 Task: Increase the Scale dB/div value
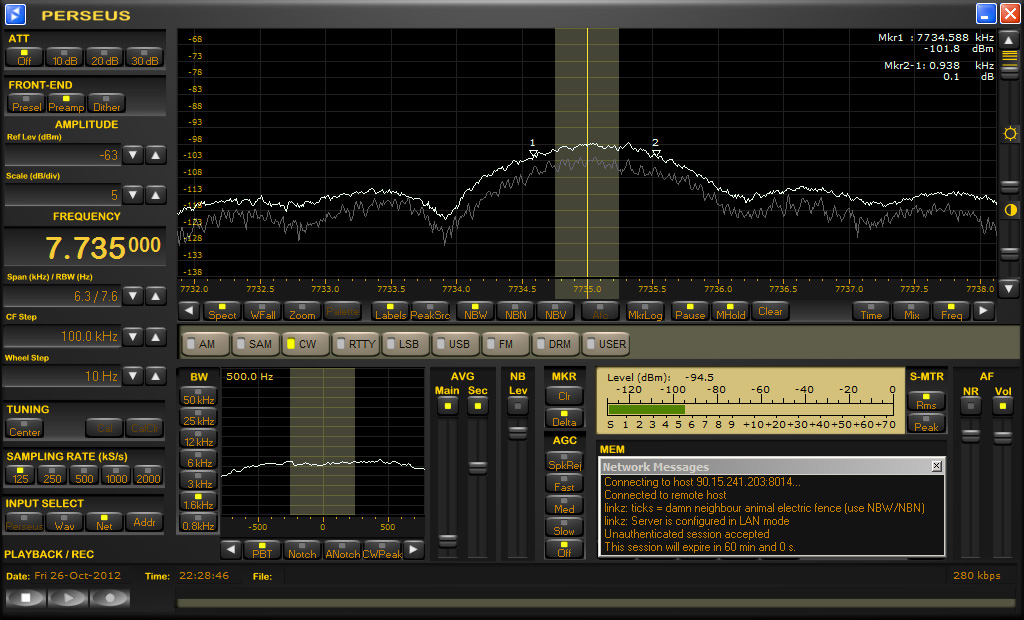pos(155,195)
